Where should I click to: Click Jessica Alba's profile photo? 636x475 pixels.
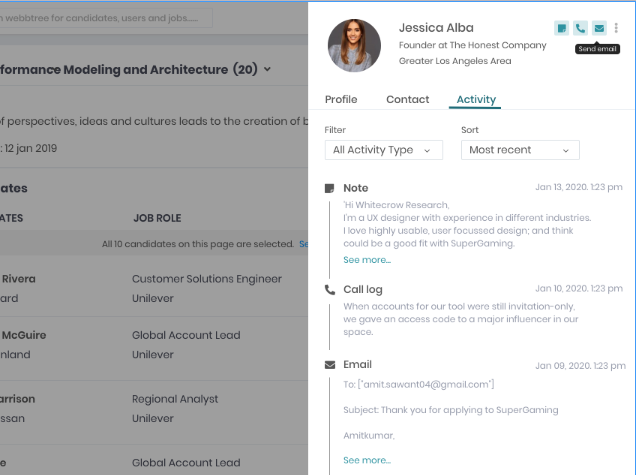tap(354, 45)
